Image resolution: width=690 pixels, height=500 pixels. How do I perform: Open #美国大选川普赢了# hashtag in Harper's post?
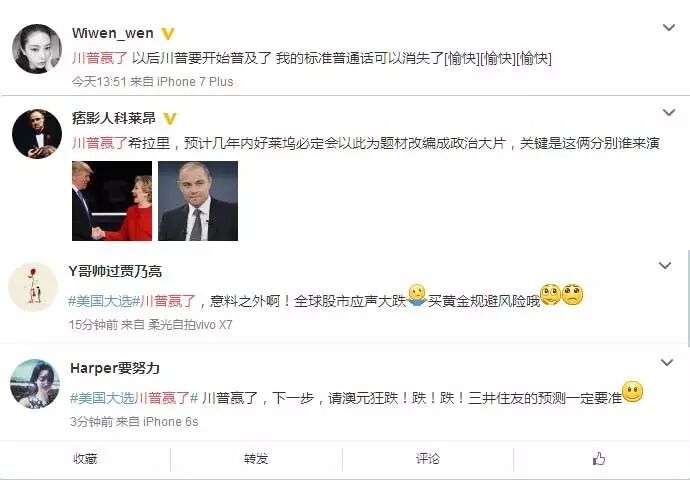click(134, 398)
